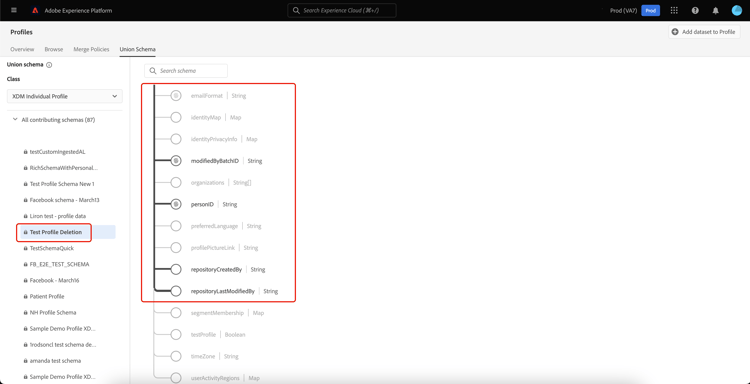Select Test Profile Schema New 1

[x=62, y=184]
